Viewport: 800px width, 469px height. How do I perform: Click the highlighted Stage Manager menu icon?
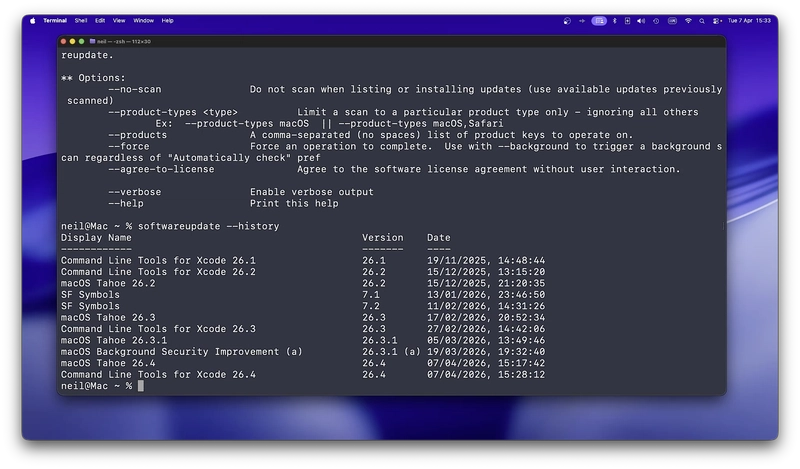coord(599,21)
